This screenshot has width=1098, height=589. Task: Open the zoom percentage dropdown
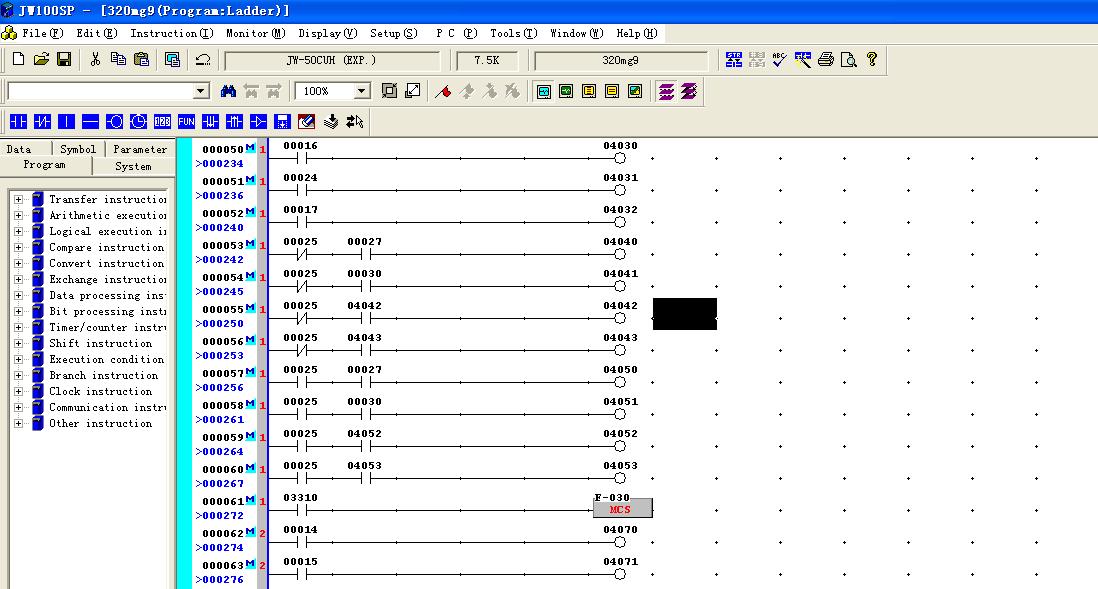pos(362,91)
